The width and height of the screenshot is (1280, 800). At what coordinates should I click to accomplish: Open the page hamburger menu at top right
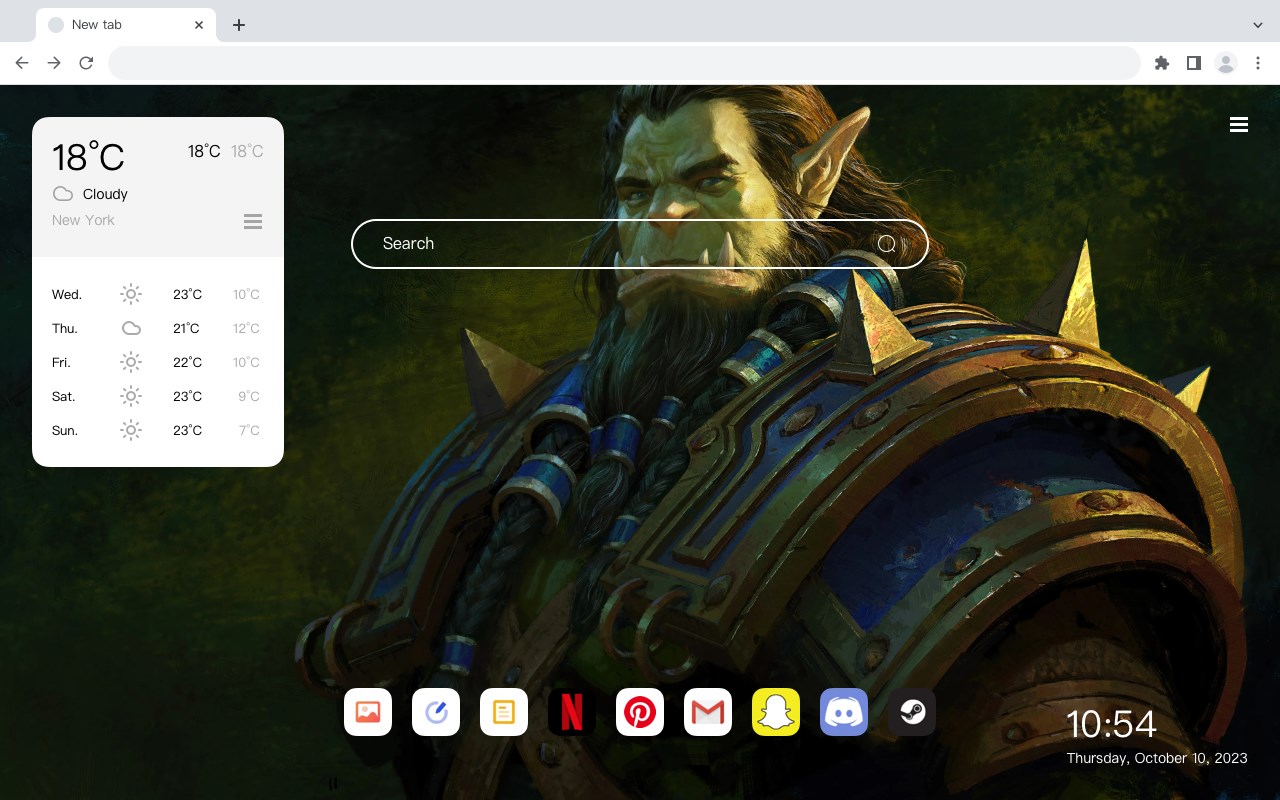(x=1239, y=125)
